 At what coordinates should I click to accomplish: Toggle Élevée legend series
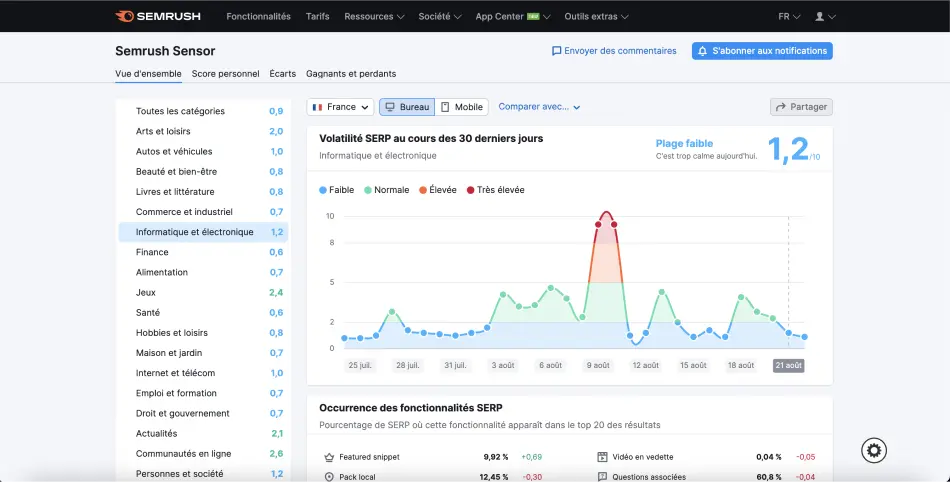pyautogui.click(x=437, y=190)
